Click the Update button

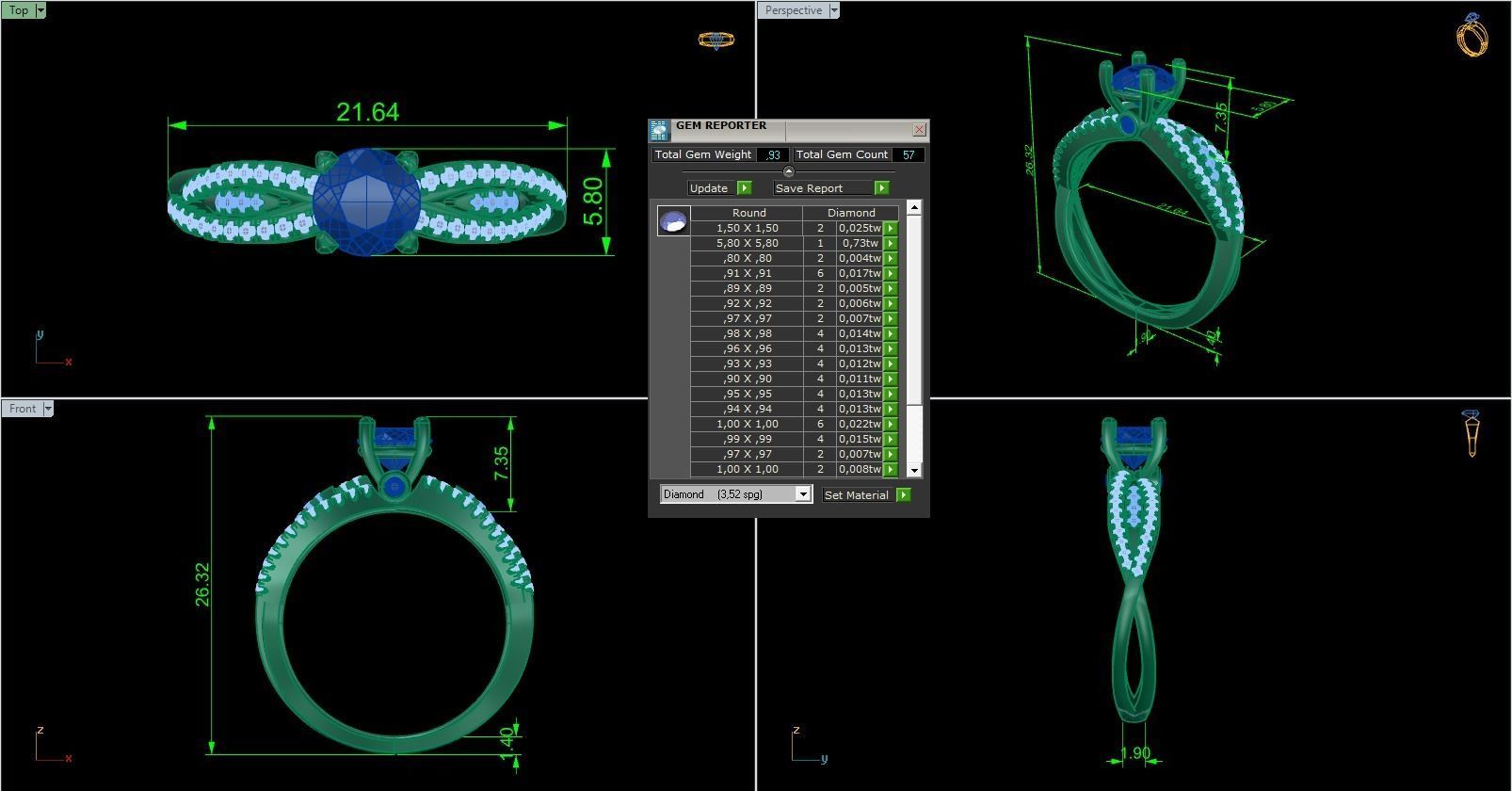712,188
